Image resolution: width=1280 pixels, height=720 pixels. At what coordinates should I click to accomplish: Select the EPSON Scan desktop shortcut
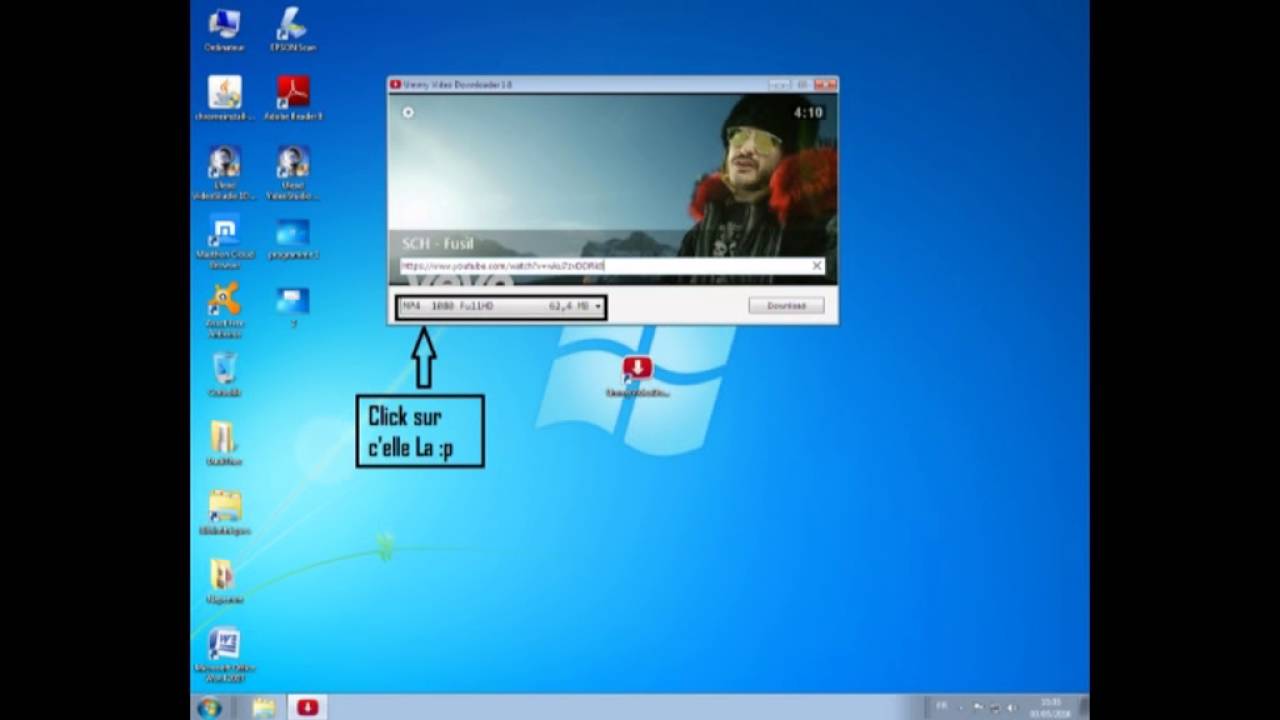[x=292, y=30]
